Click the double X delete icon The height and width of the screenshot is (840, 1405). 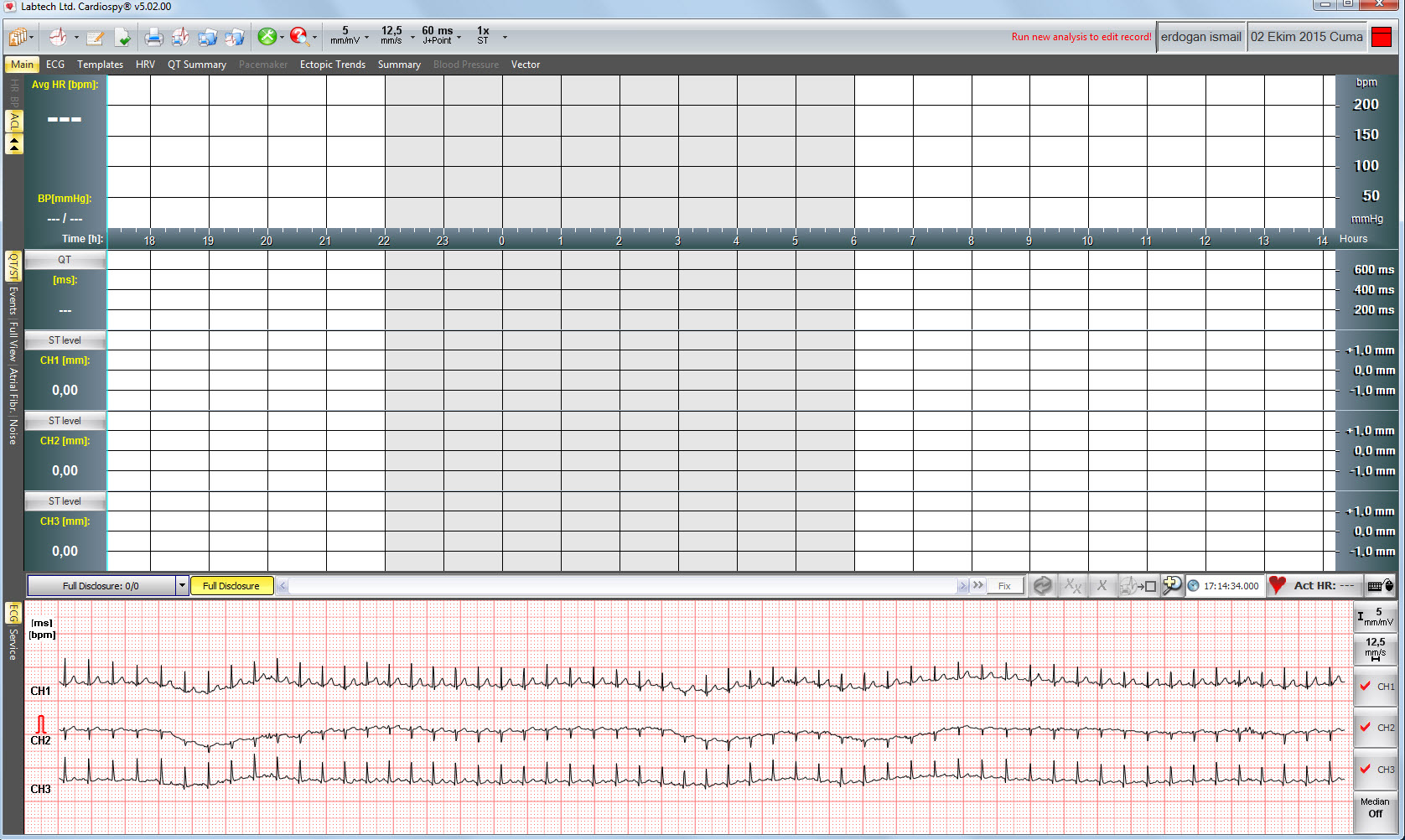1072,586
